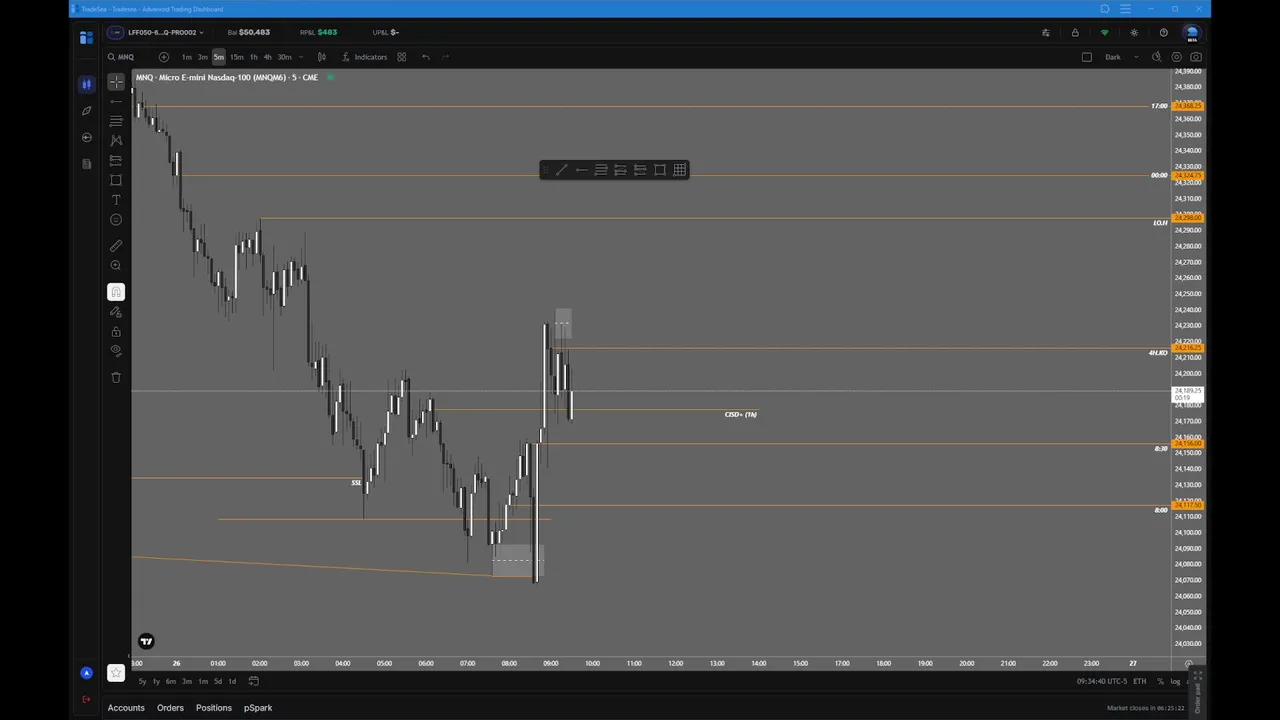This screenshot has width=1280, height=720.
Task: Take a chart snapshot with camera
Action: click(1195, 57)
